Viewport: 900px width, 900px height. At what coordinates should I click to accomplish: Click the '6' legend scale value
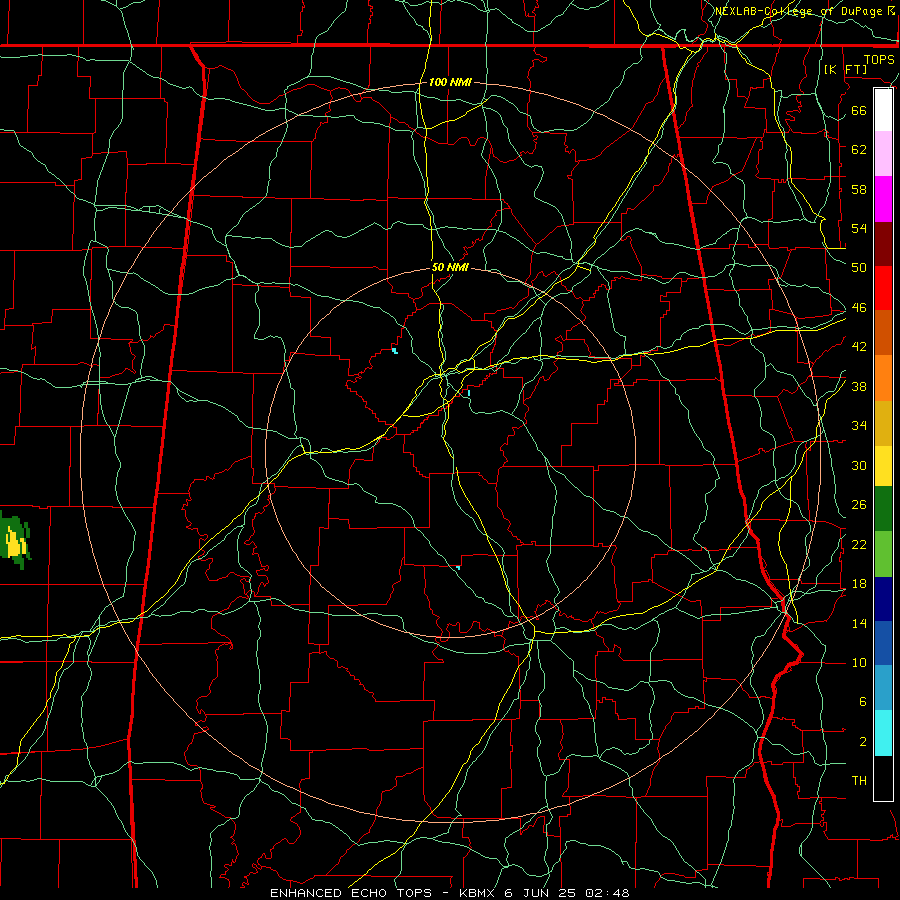tap(863, 702)
